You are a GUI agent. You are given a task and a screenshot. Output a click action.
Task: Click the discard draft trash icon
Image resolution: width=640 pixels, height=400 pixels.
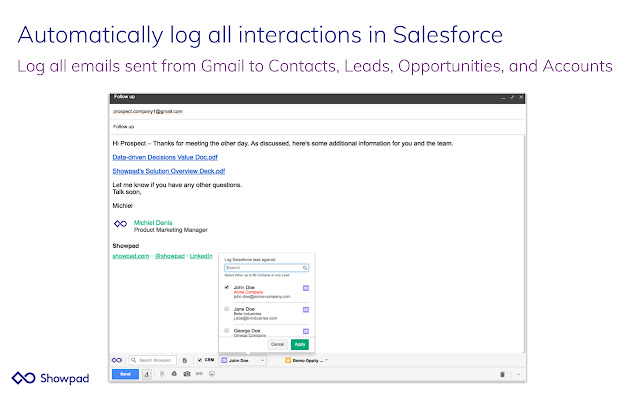[502, 374]
